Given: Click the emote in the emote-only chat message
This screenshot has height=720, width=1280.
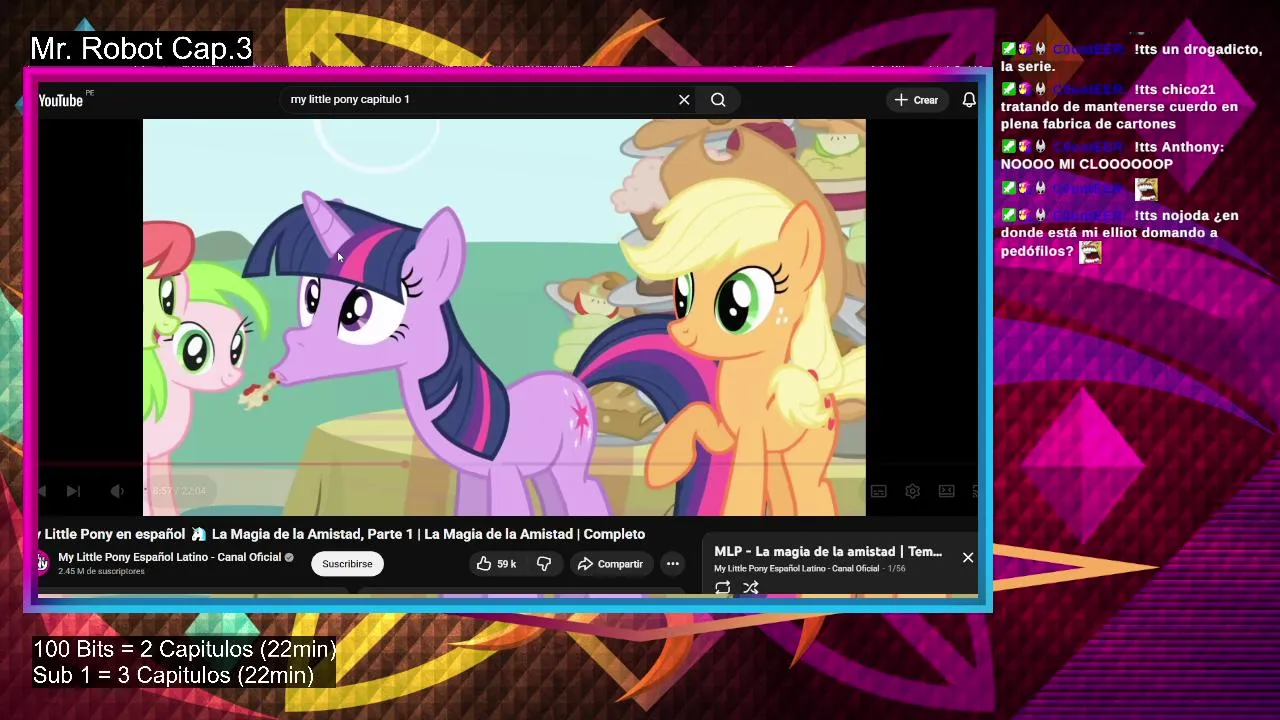Looking at the screenshot, I should click(x=1146, y=189).
